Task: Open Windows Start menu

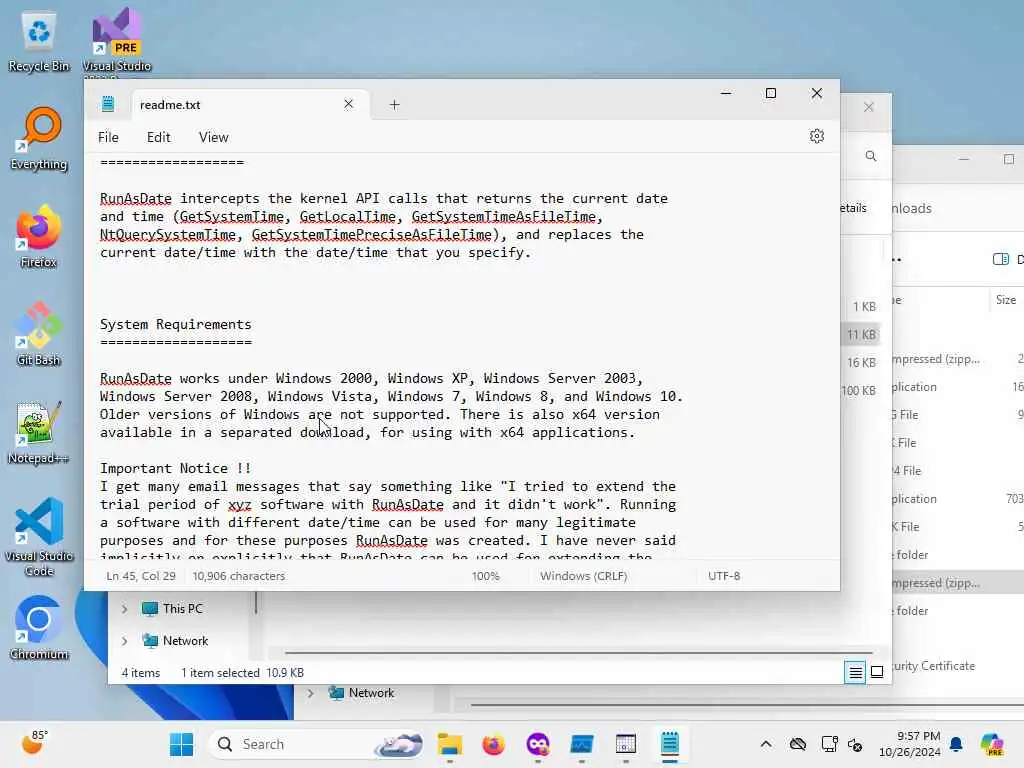Action: coord(181,744)
